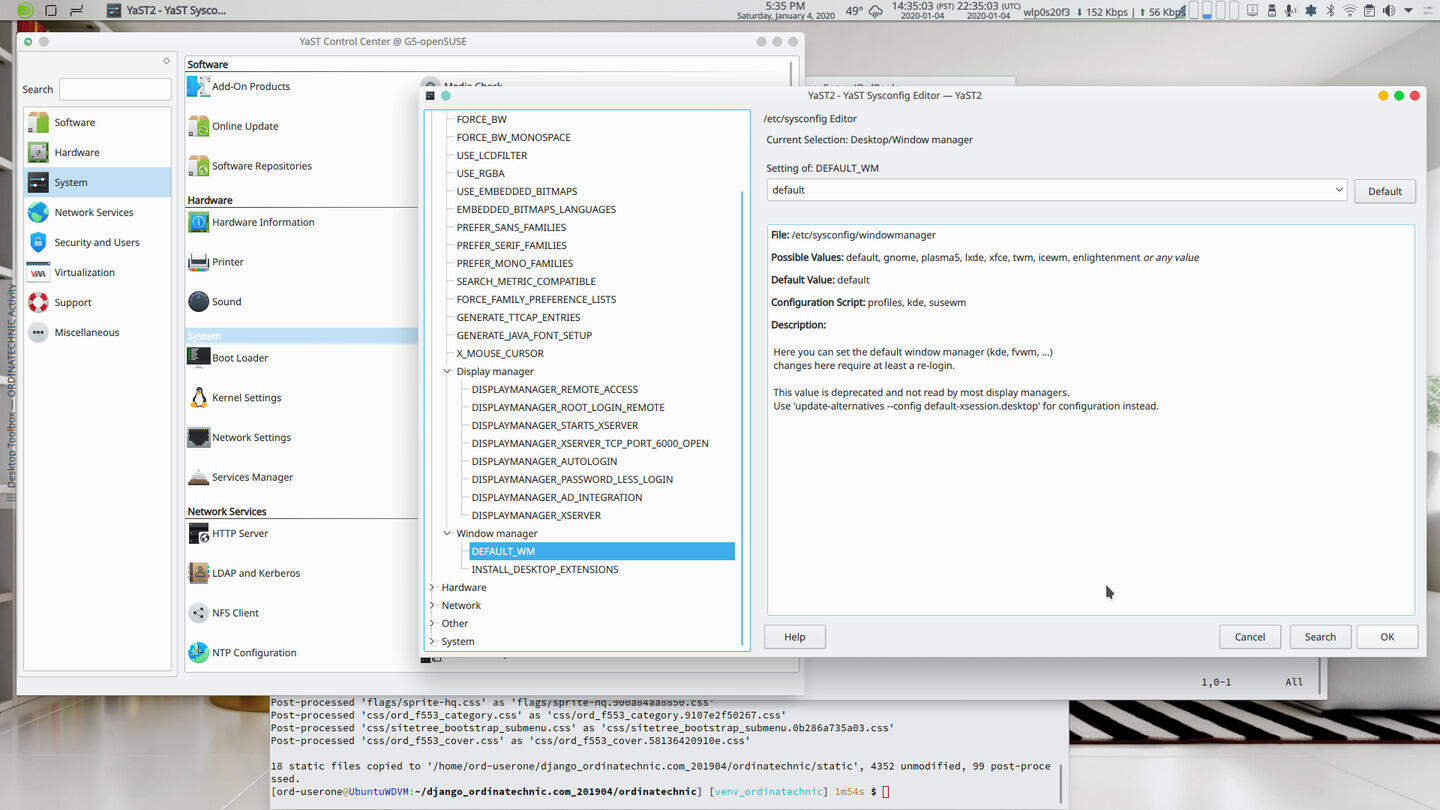The image size is (1440, 810).
Task: Select X_MOUSE_CURSOR tree entry
Action: tap(500, 353)
